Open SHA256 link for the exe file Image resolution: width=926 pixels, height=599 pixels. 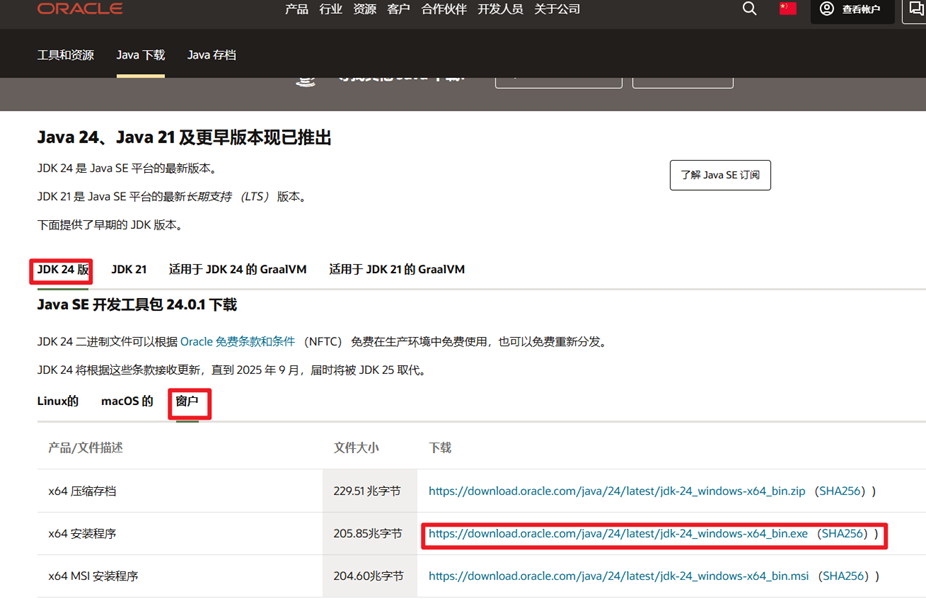pyautogui.click(x=843, y=533)
